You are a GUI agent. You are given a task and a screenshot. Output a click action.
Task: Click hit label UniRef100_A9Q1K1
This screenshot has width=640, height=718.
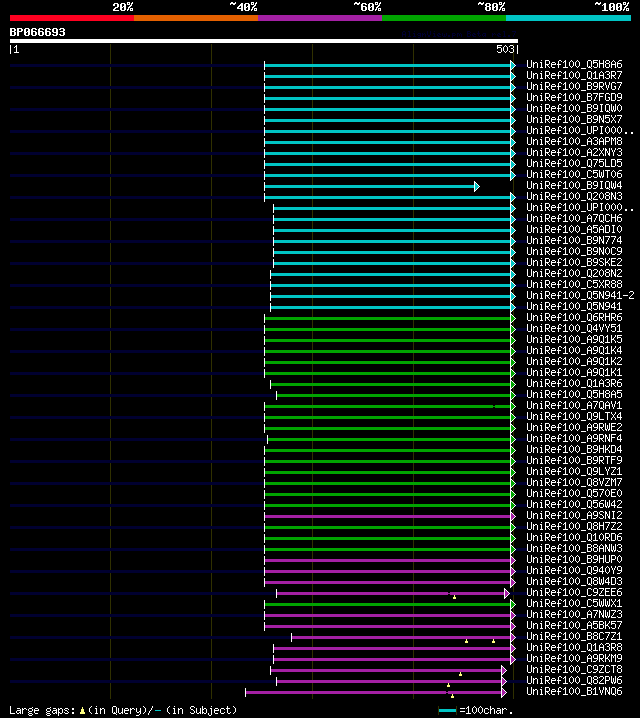point(574,372)
